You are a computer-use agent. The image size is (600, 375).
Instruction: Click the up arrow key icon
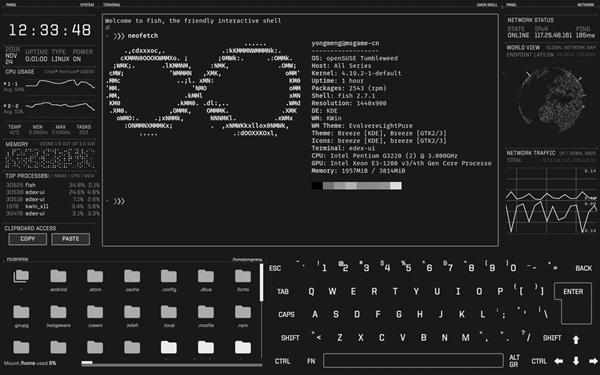[x=576, y=339]
